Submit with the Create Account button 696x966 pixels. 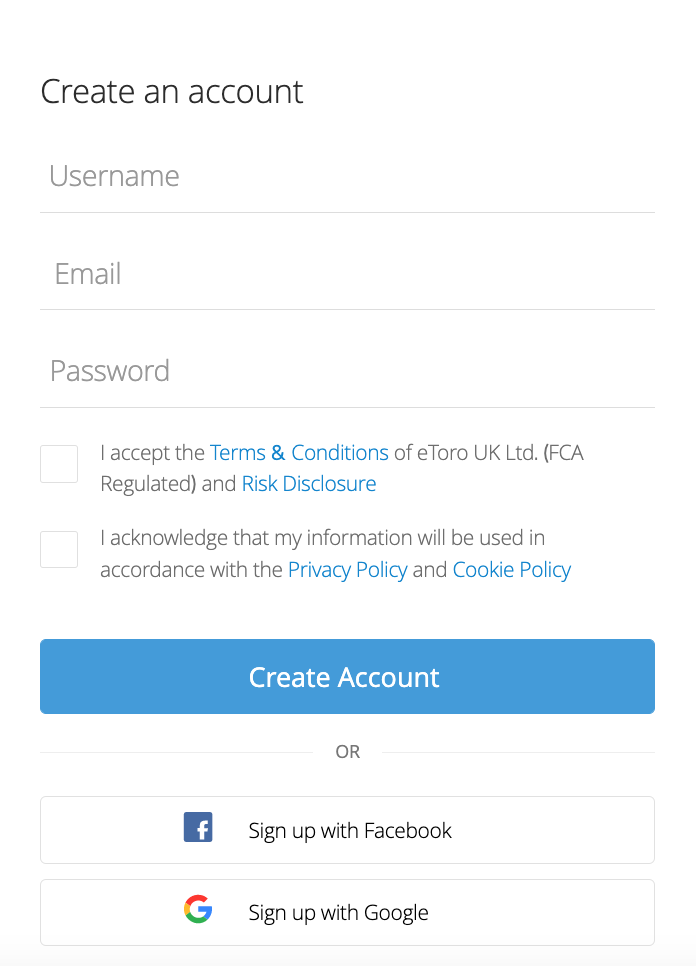tap(347, 676)
